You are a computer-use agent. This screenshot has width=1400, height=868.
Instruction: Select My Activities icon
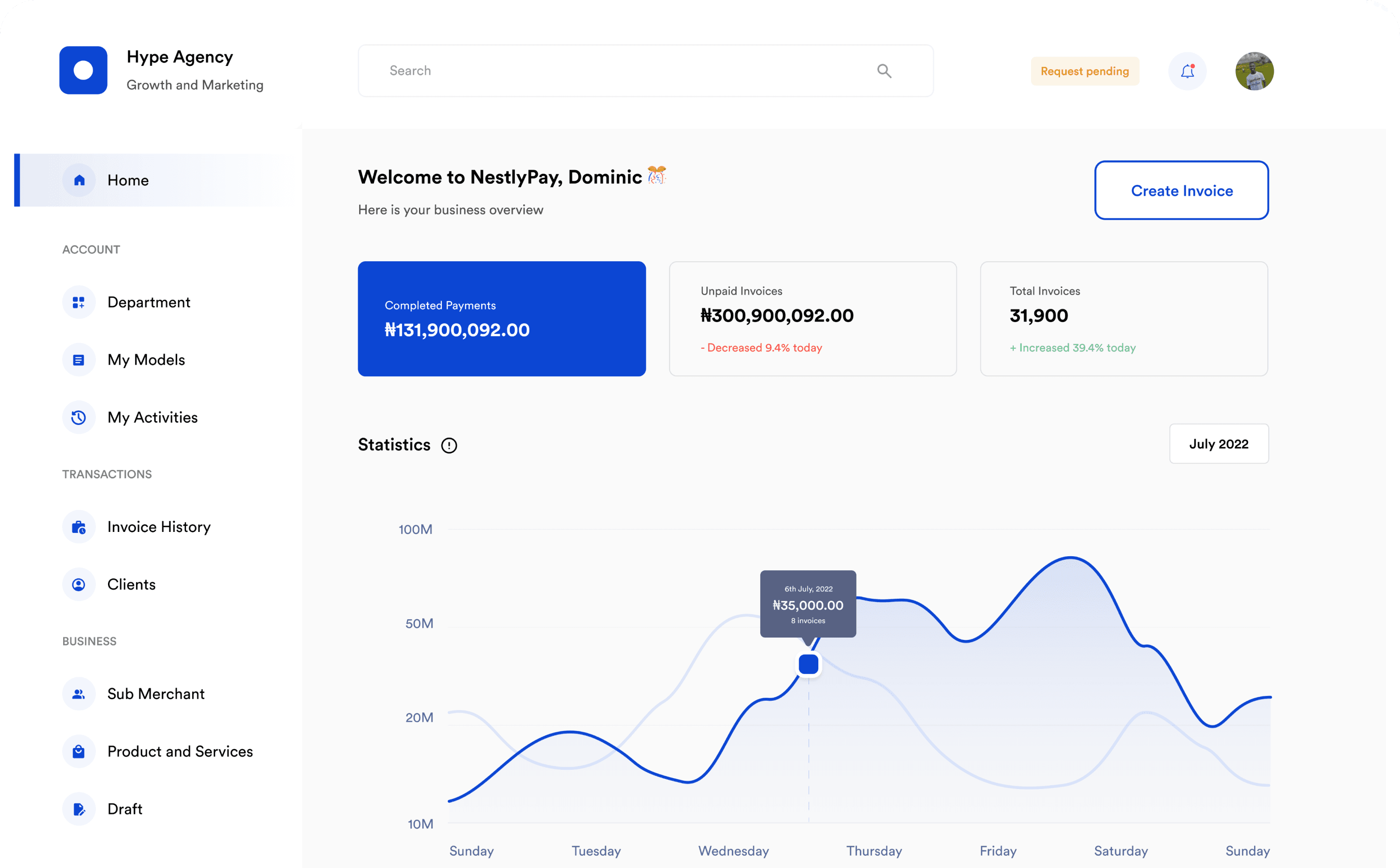click(78, 417)
